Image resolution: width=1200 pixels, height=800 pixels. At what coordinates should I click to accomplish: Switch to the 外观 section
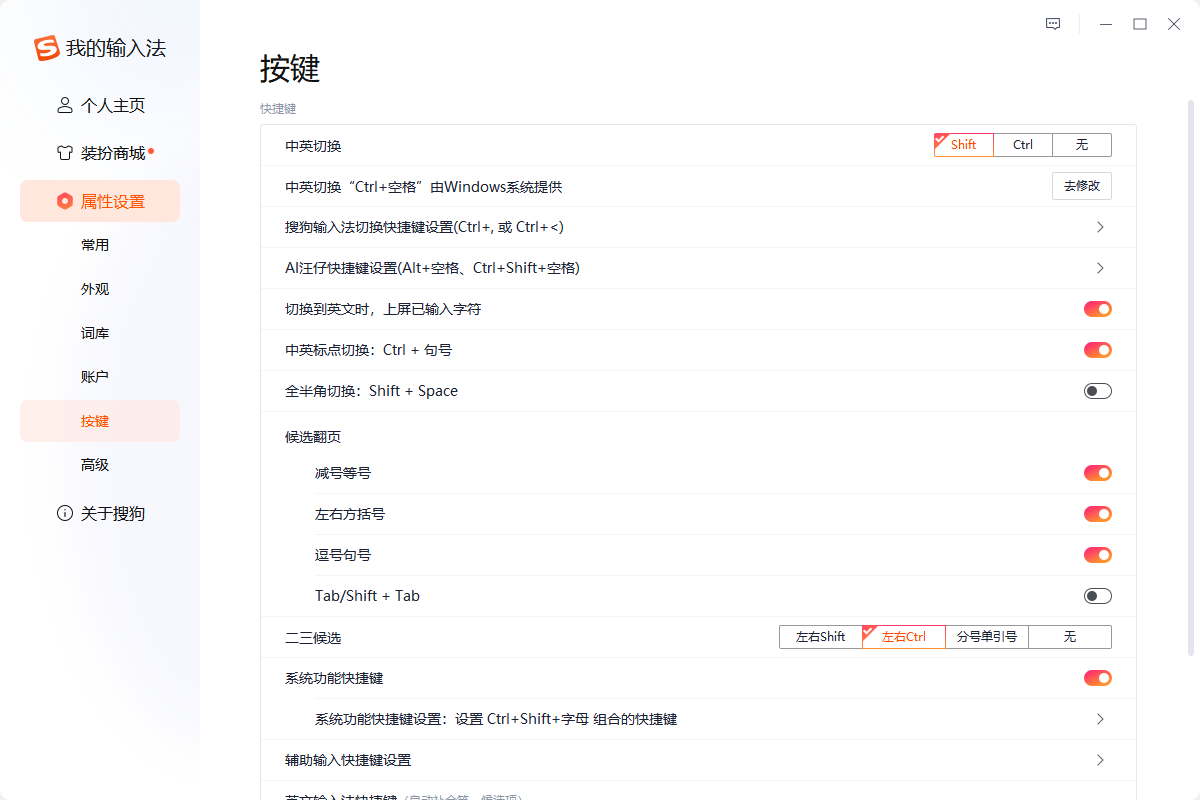pos(95,288)
